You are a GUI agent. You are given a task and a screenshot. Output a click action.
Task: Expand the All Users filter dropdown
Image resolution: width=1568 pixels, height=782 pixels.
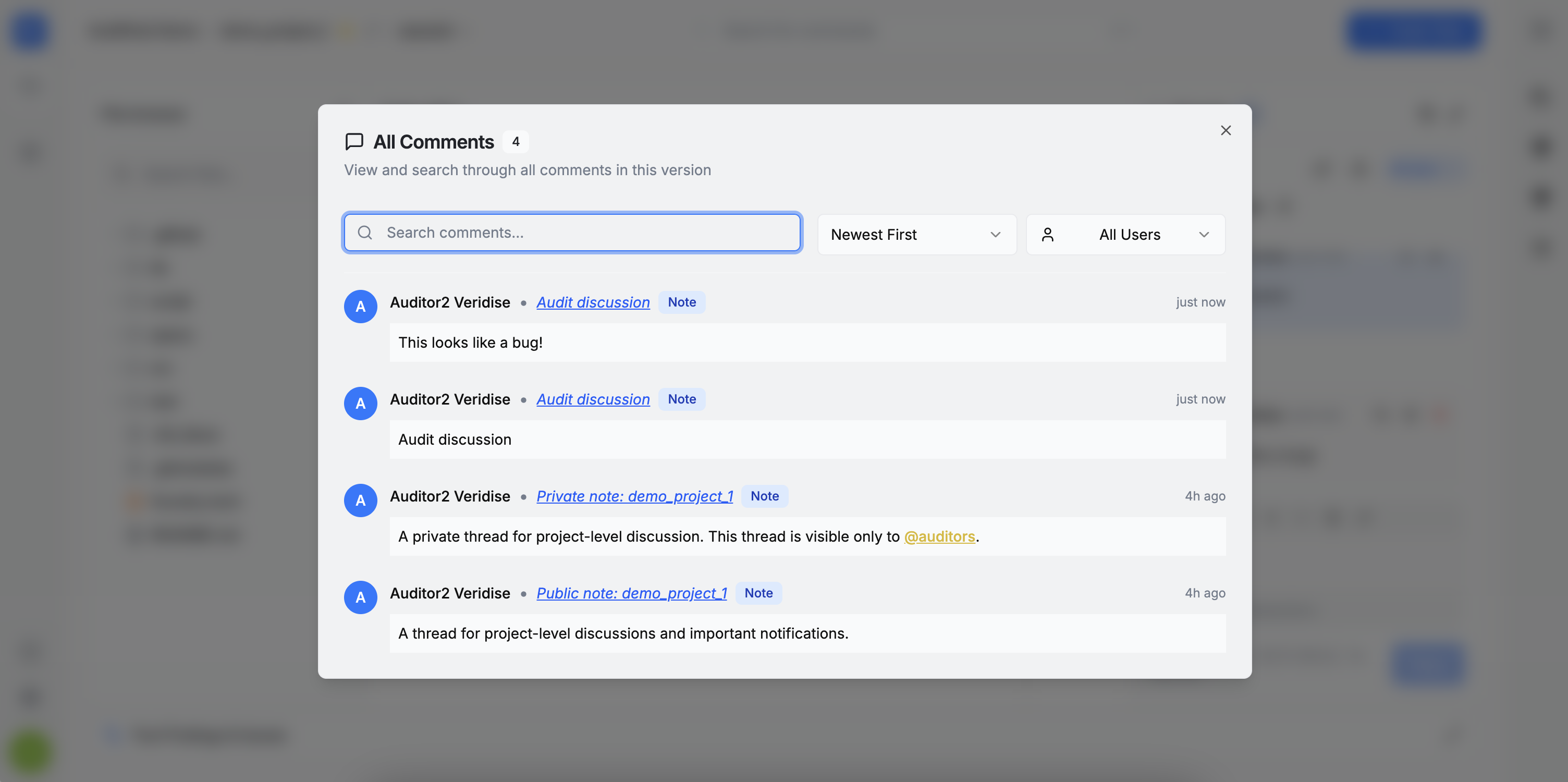1126,234
